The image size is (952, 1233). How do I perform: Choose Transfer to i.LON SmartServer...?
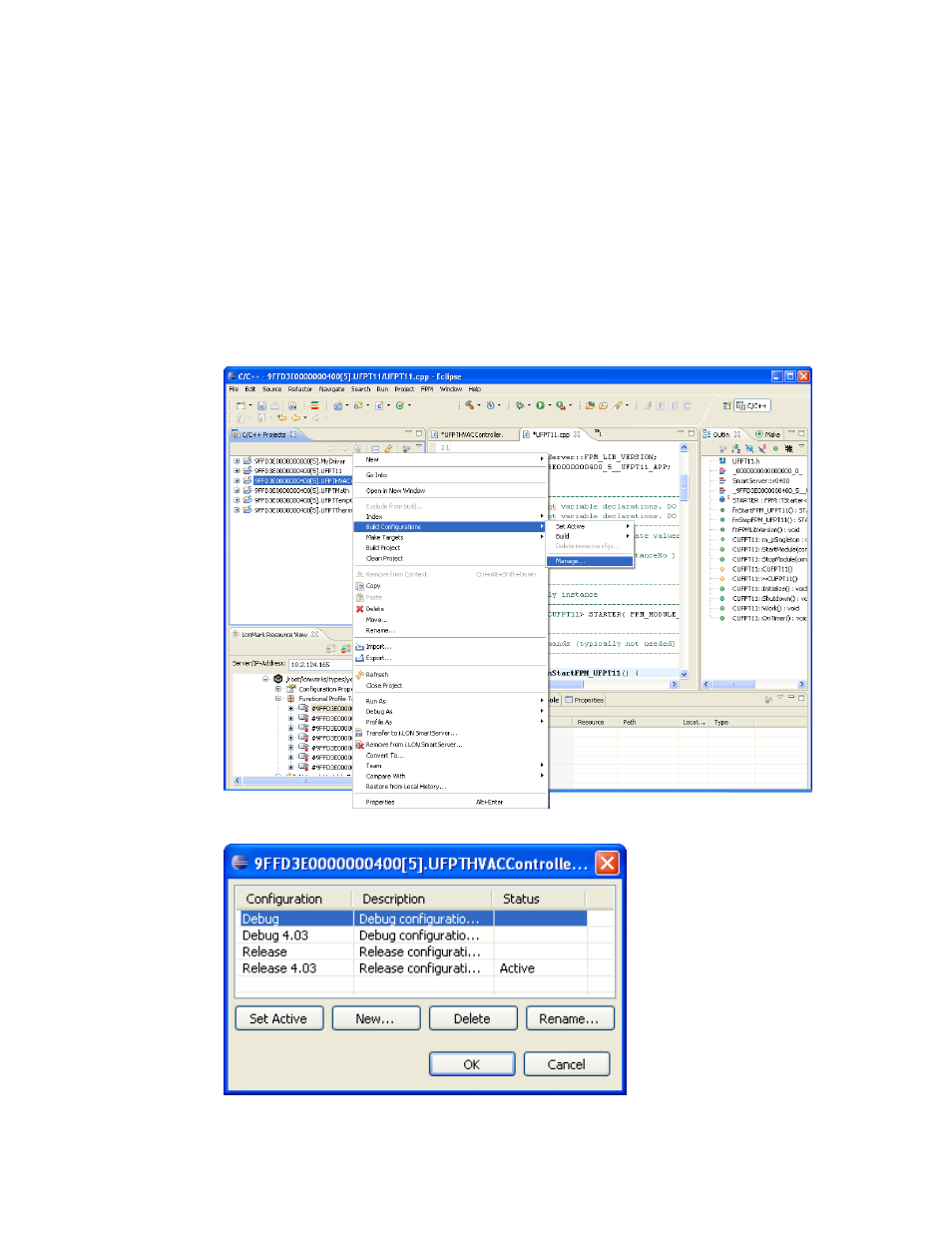(450, 733)
